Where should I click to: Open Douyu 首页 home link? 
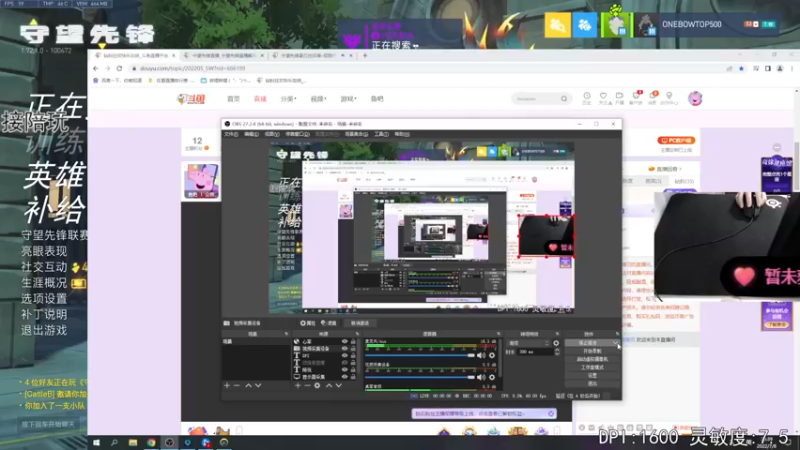pos(233,98)
